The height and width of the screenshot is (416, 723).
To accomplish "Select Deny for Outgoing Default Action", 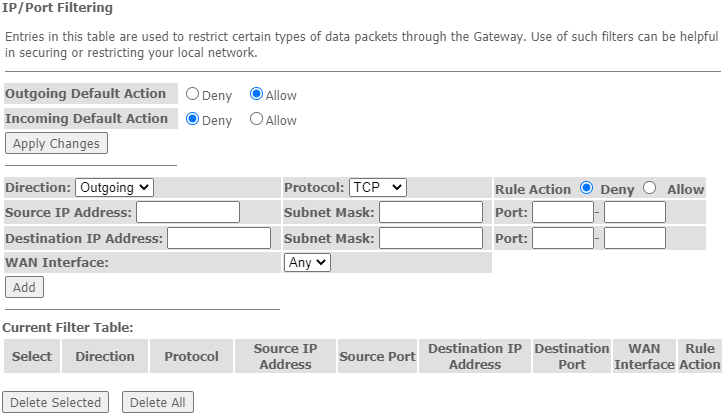I will 193,95.
